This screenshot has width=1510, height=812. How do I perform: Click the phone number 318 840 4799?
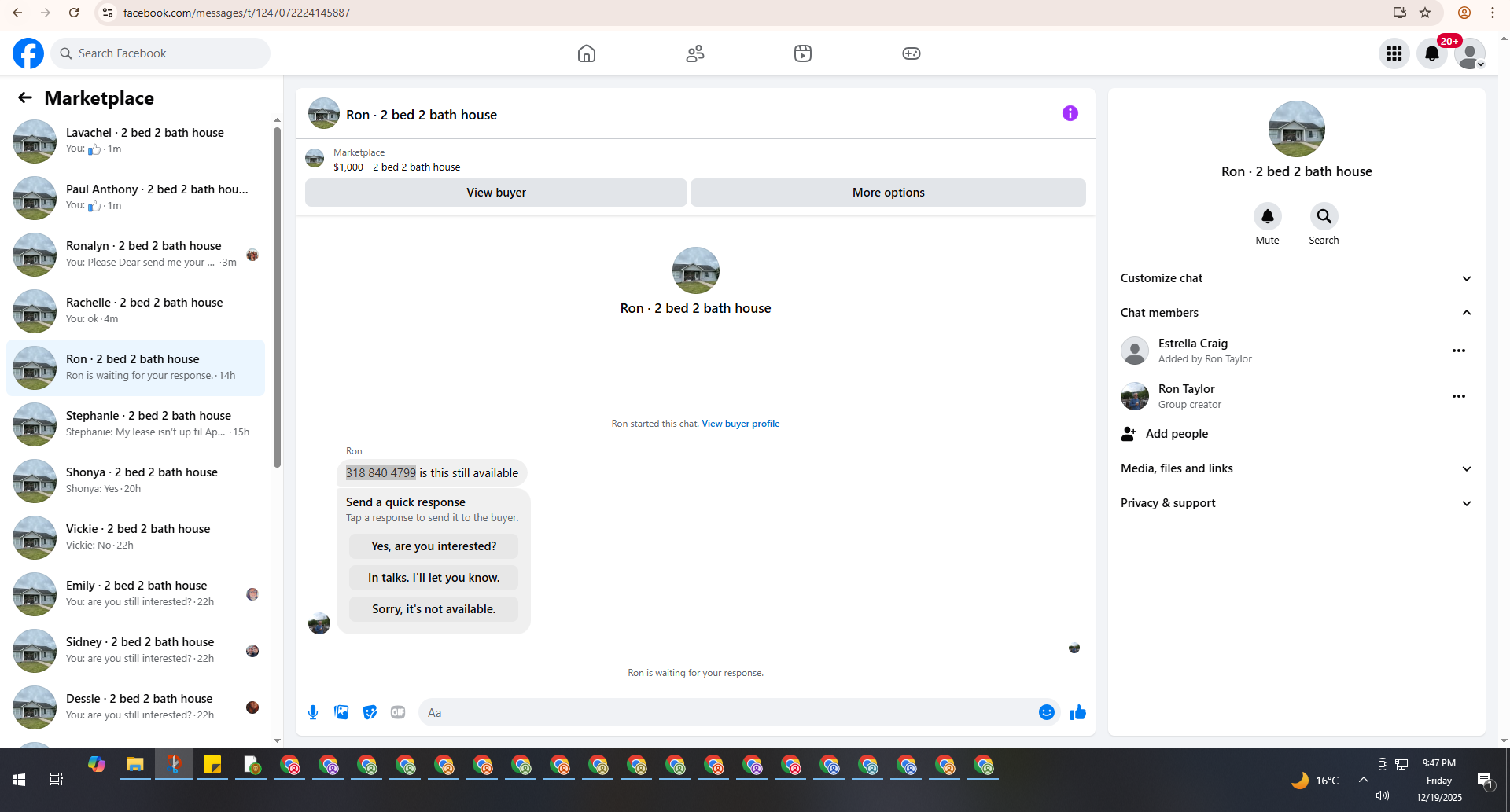(381, 473)
